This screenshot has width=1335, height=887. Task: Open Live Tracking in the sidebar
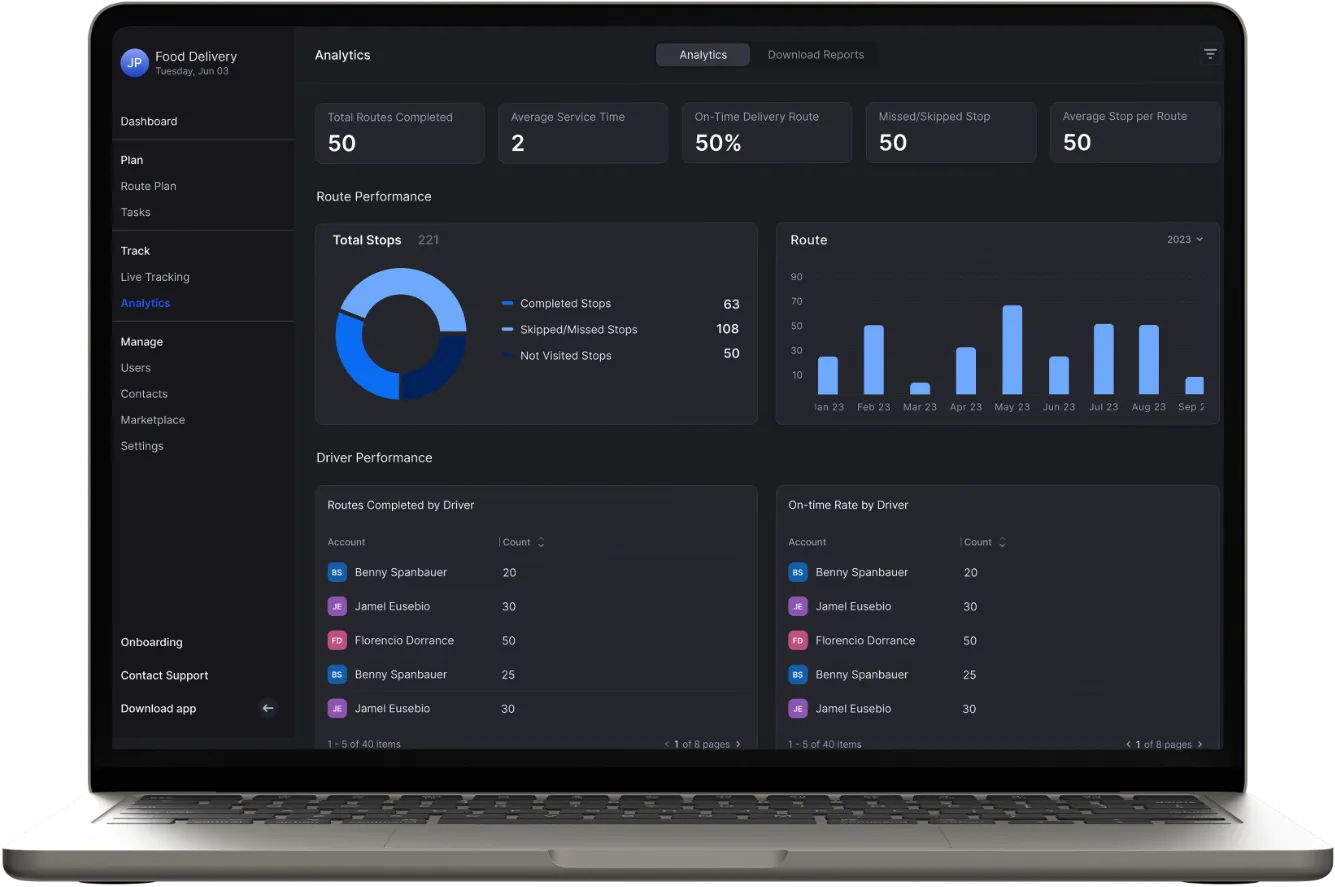tap(155, 277)
